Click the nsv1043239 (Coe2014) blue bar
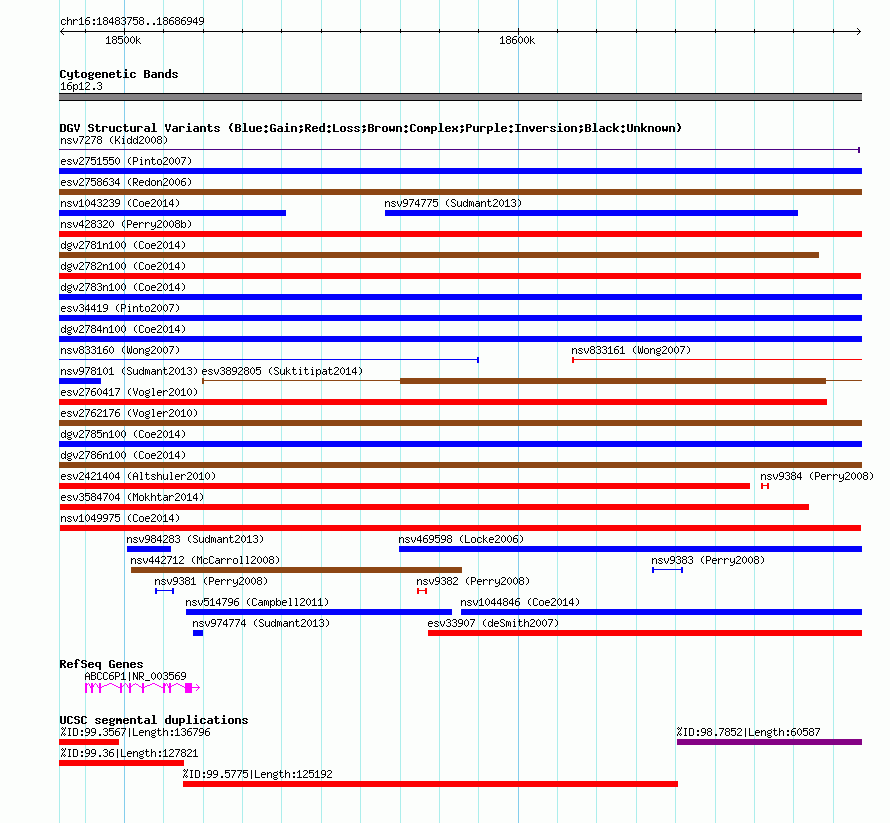Screen dimensions: 890x823 [x=173, y=213]
